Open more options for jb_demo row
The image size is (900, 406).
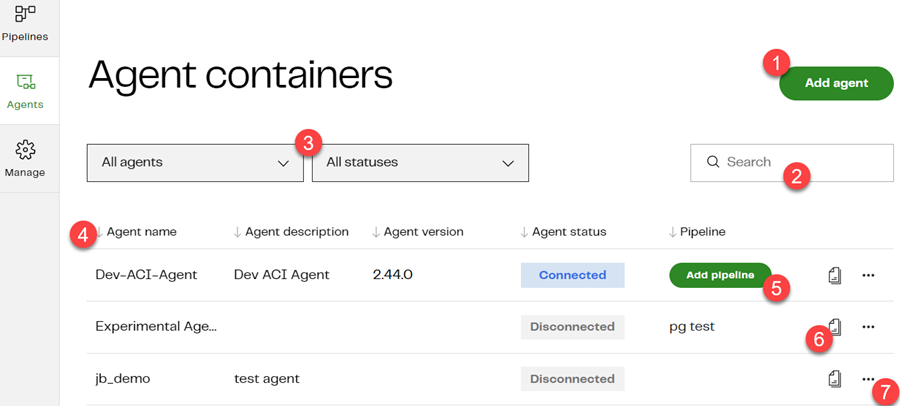tap(868, 379)
